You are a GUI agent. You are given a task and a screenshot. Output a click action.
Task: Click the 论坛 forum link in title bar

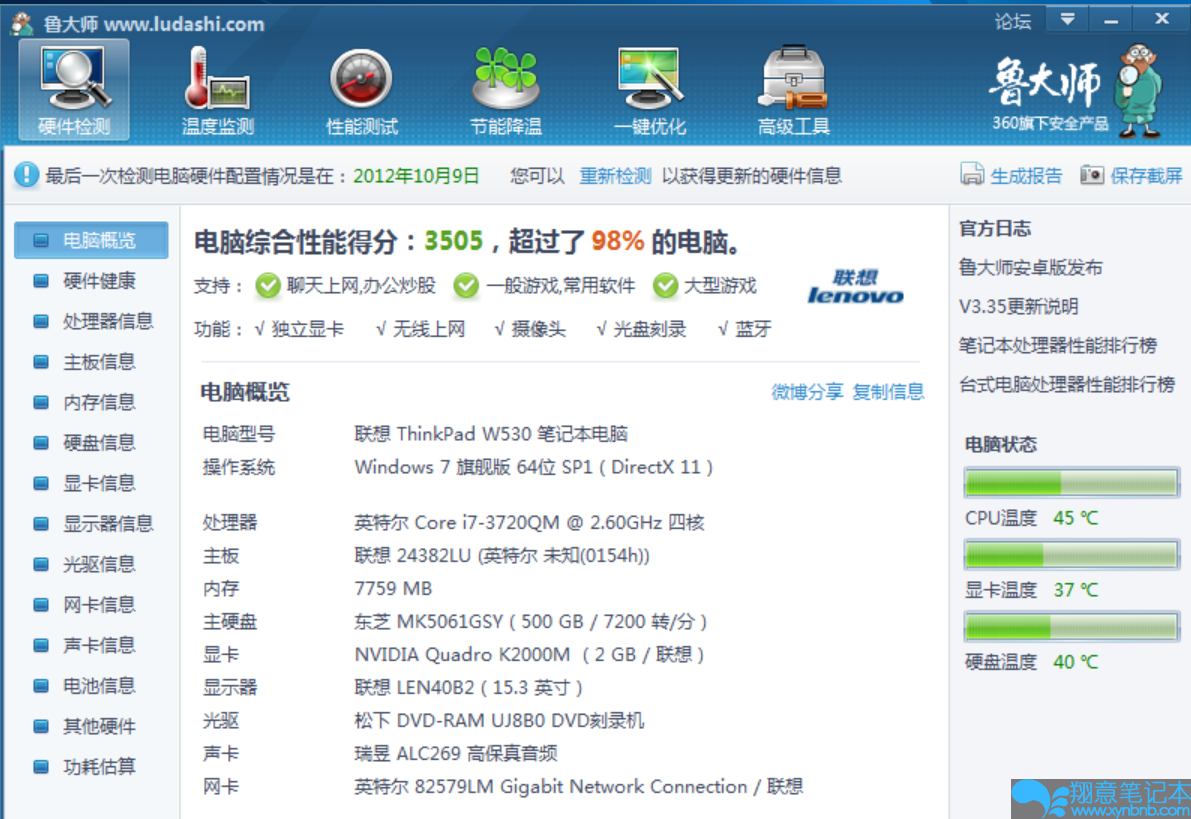pyautogui.click(x=1013, y=21)
